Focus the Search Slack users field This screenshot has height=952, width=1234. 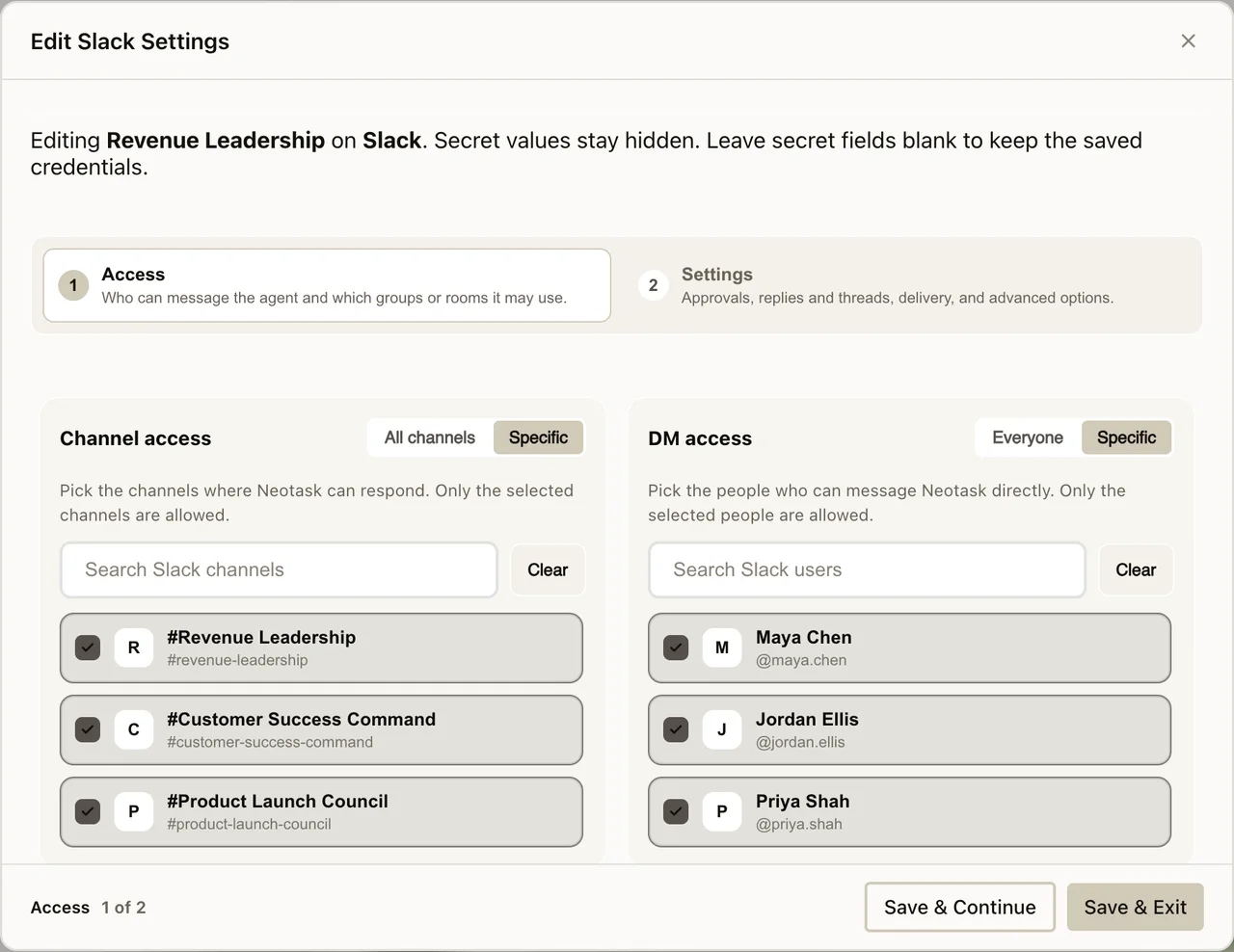tap(867, 569)
